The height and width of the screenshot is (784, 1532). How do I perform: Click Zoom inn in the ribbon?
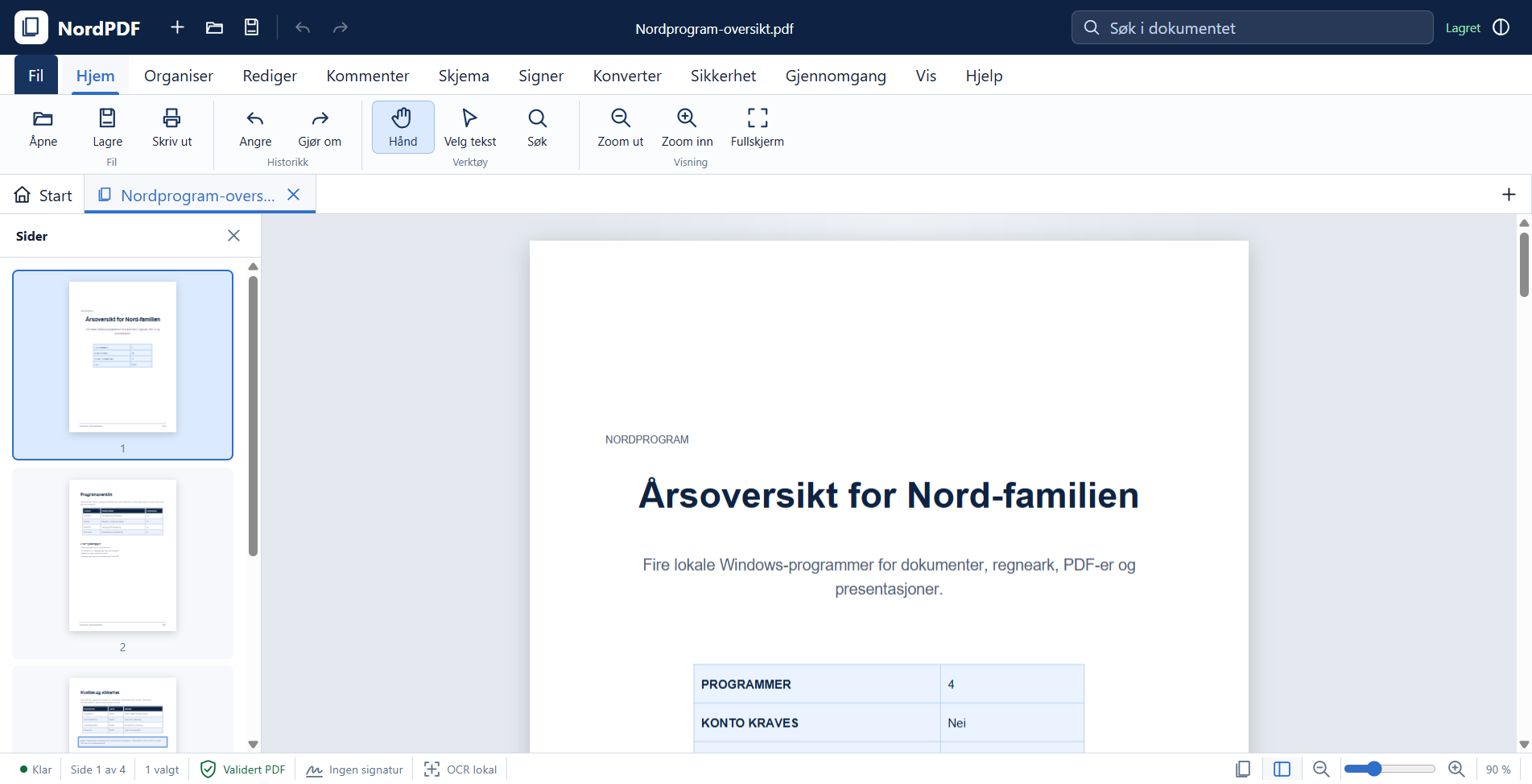[687, 127]
